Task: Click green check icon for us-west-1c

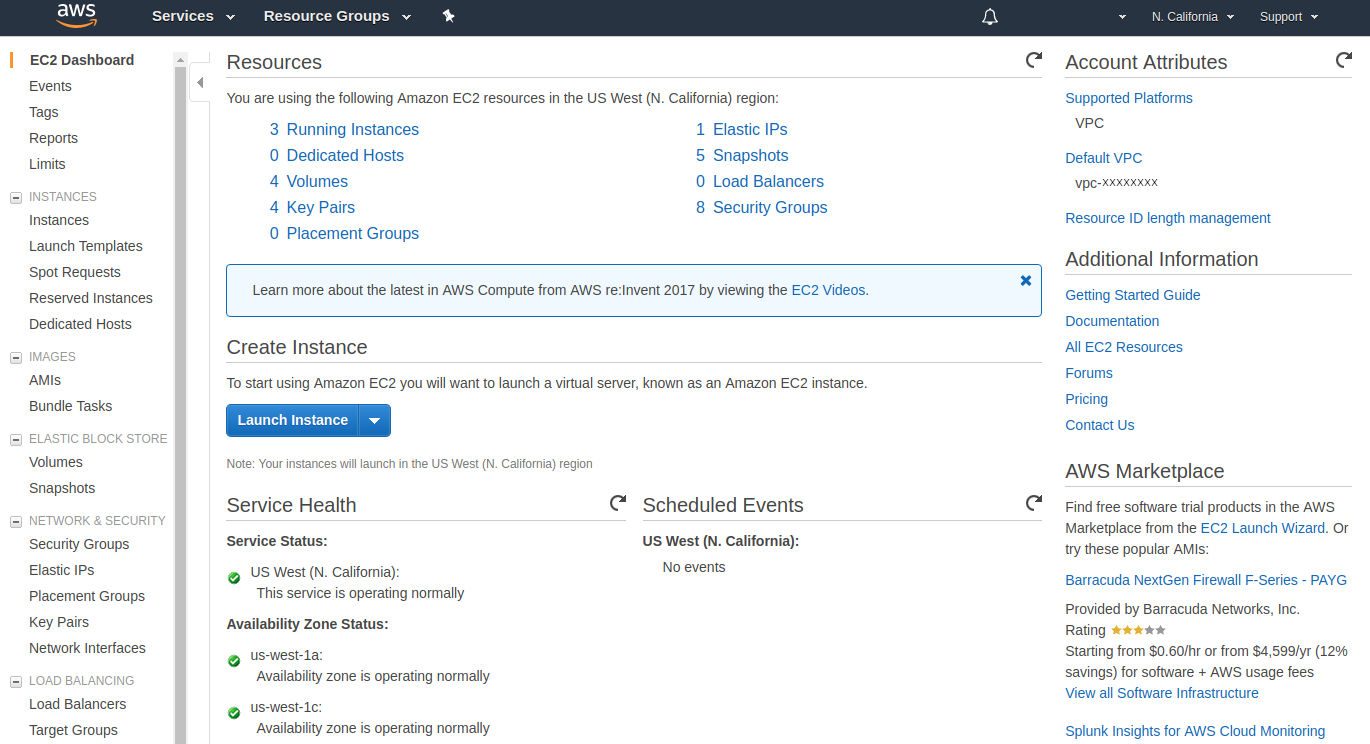Action: (234, 713)
